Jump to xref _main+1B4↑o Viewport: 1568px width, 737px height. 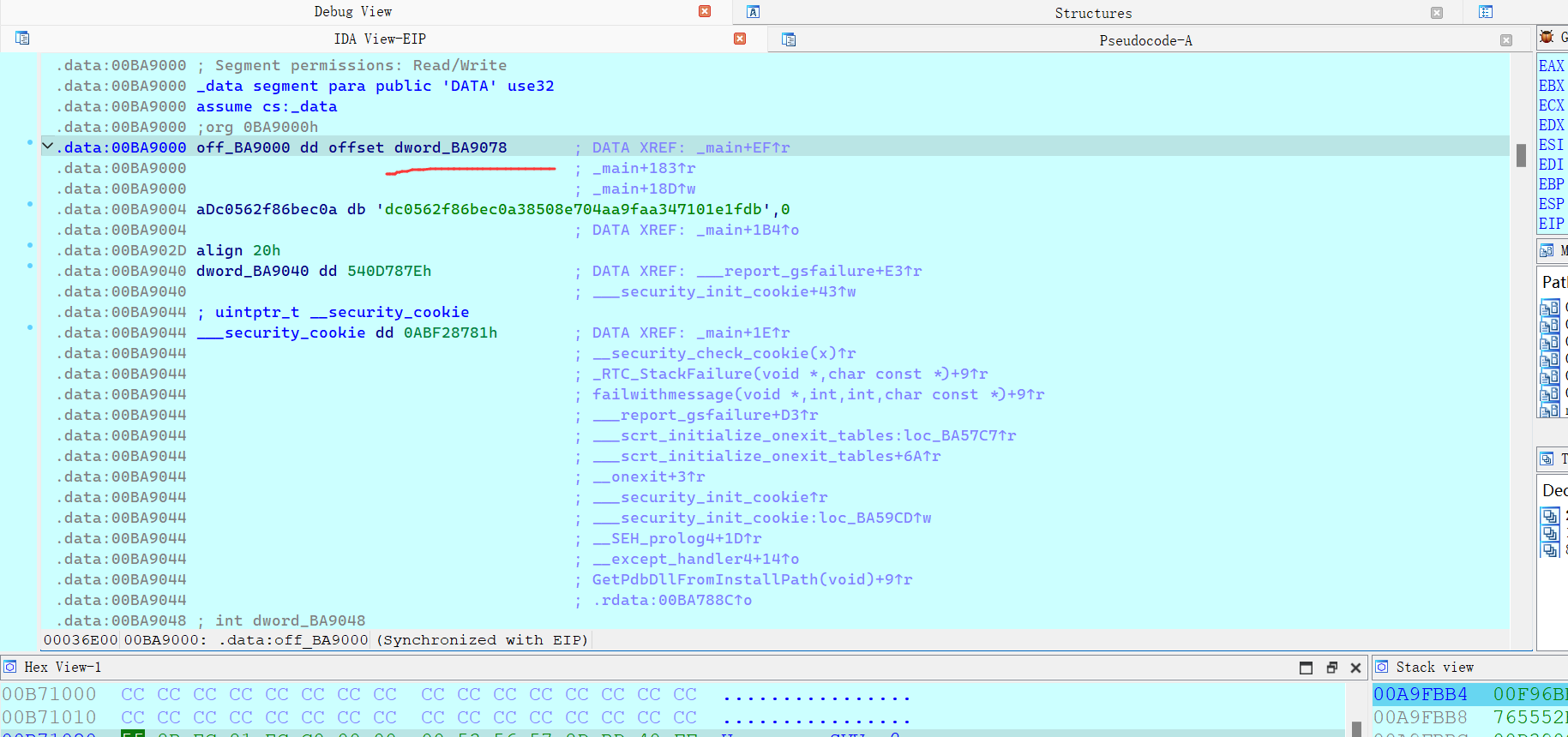pos(748,230)
